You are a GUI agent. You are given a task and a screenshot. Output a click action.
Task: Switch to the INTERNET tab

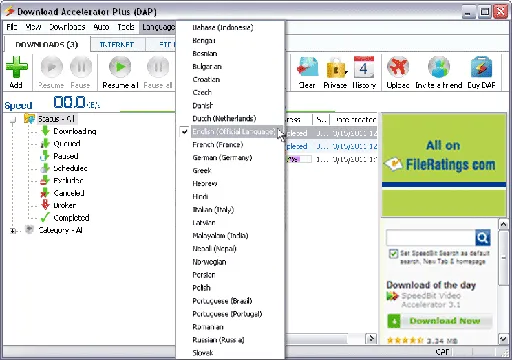pyautogui.click(x=117, y=44)
